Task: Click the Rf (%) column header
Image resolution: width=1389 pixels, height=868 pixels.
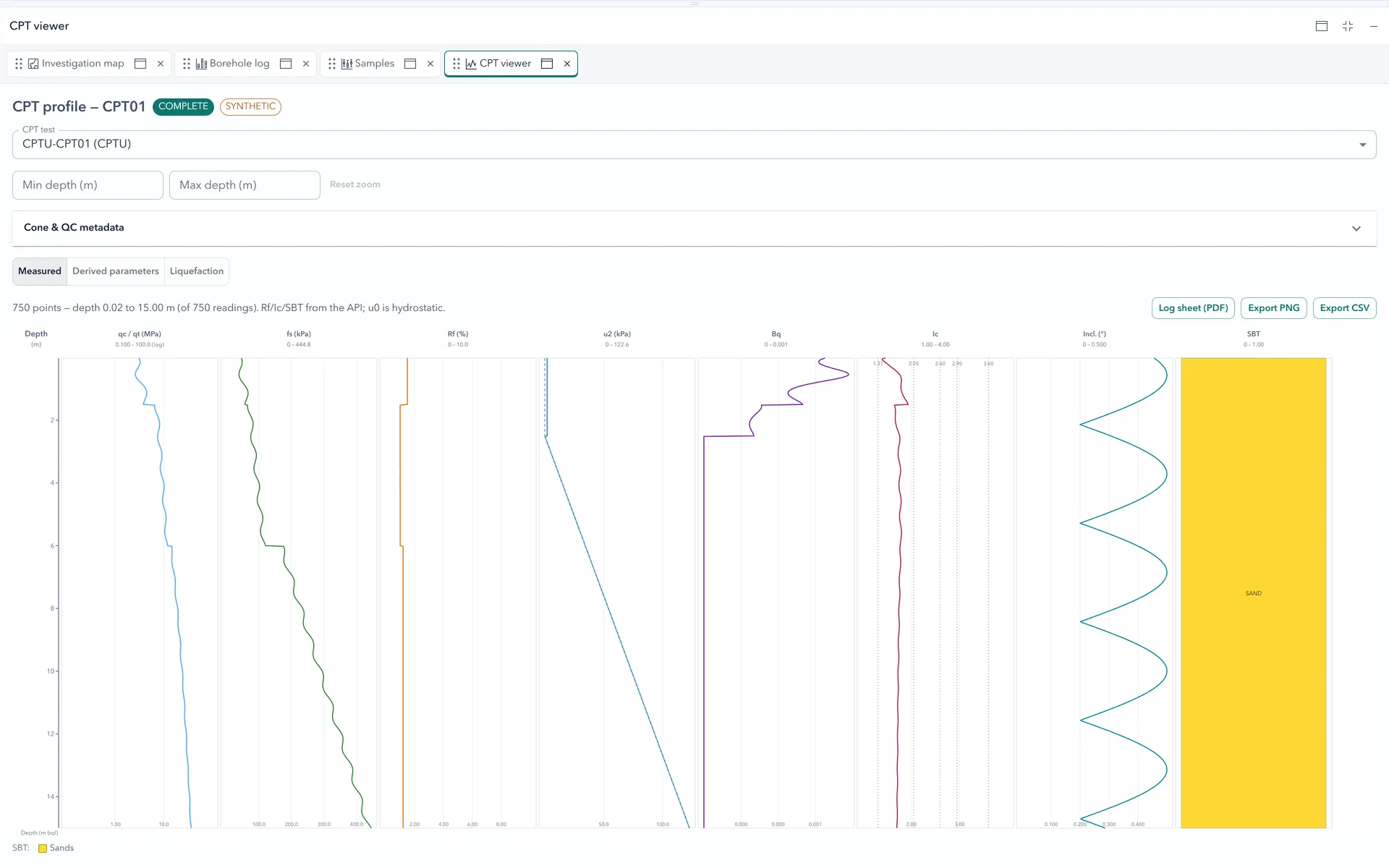Action: click(x=458, y=334)
